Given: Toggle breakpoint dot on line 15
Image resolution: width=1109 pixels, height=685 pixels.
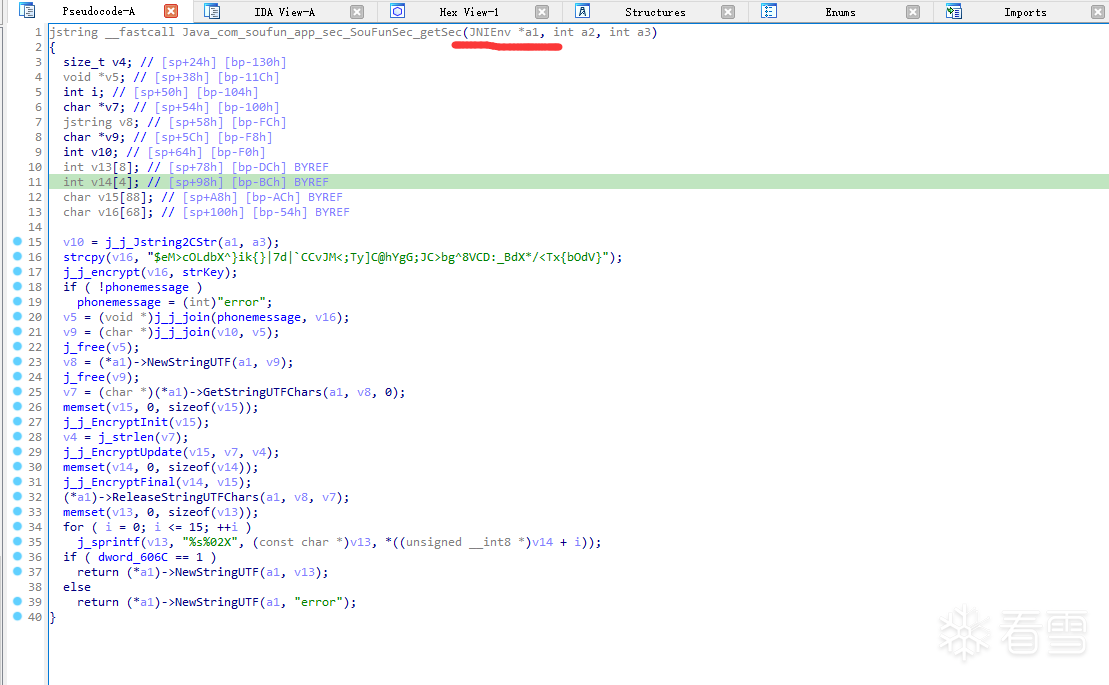Looking at the screenshot, I should (x=18, y=242).
